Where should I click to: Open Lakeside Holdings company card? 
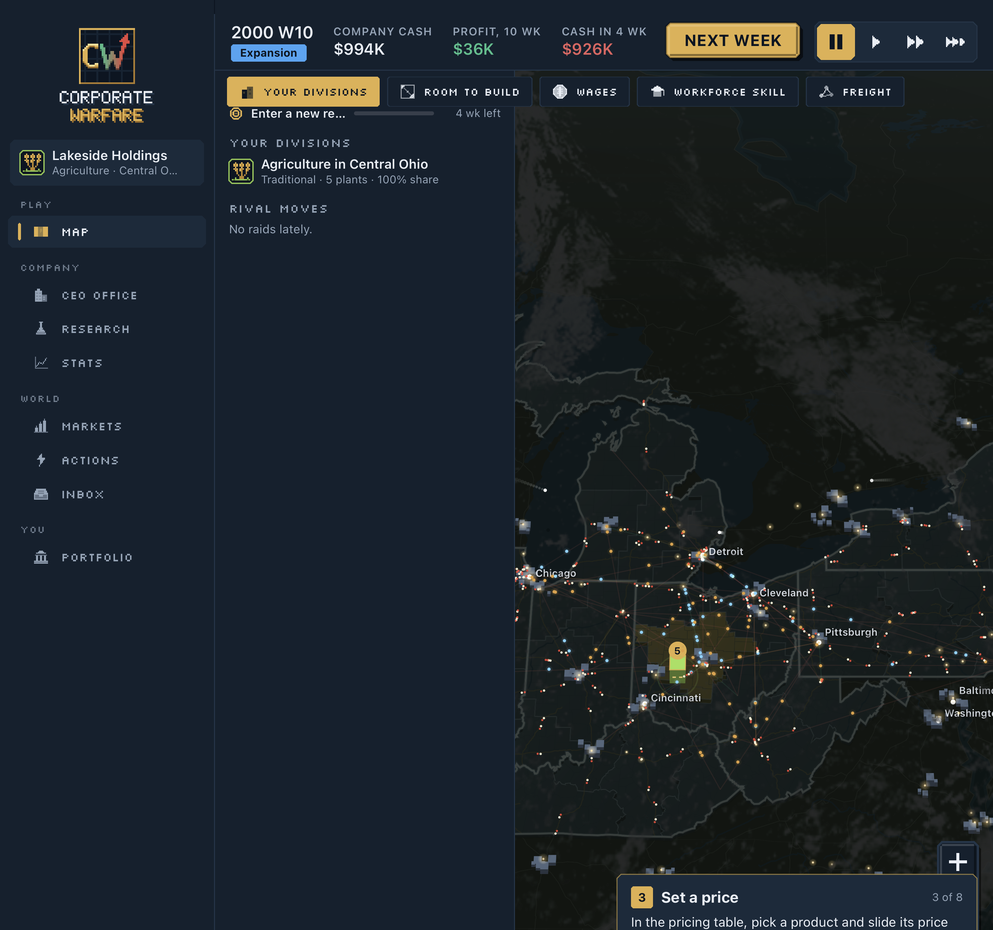click(106, 163)
